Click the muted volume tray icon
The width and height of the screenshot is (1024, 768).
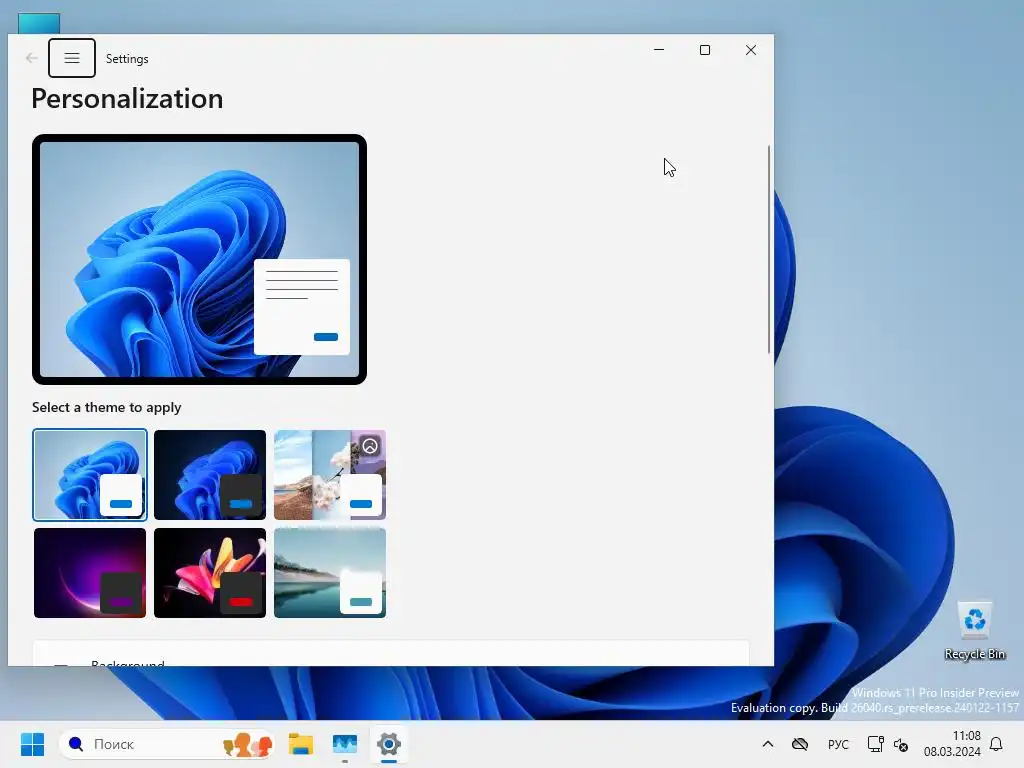pos(901,744)
